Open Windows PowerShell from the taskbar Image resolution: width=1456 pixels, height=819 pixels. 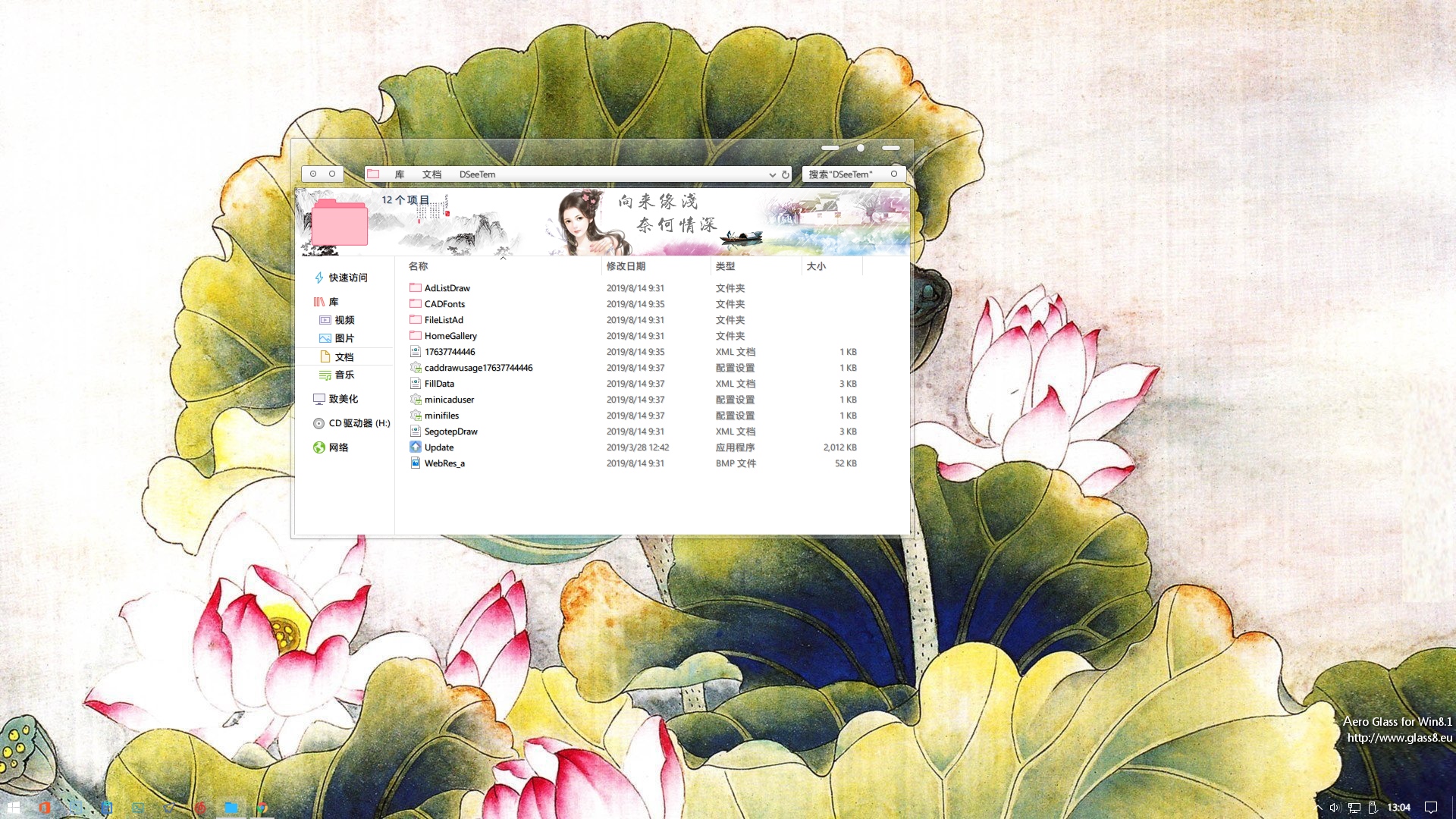138,806
